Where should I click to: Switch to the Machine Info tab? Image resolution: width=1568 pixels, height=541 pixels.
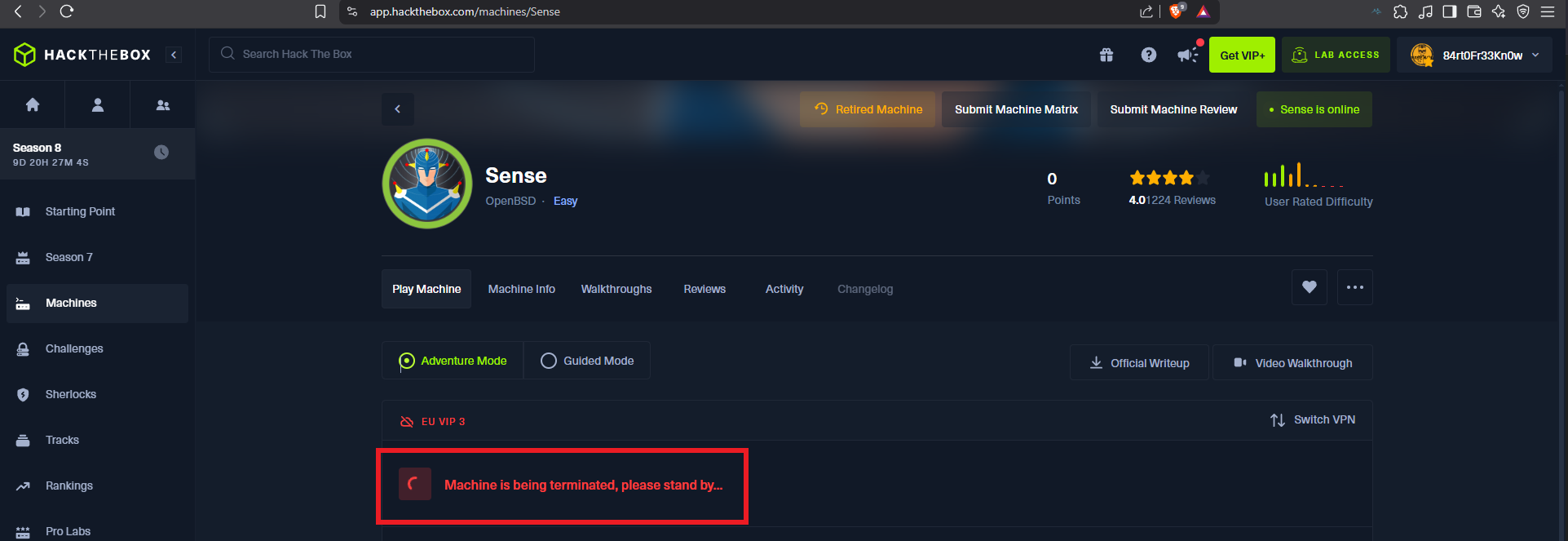tap(521, 289)
